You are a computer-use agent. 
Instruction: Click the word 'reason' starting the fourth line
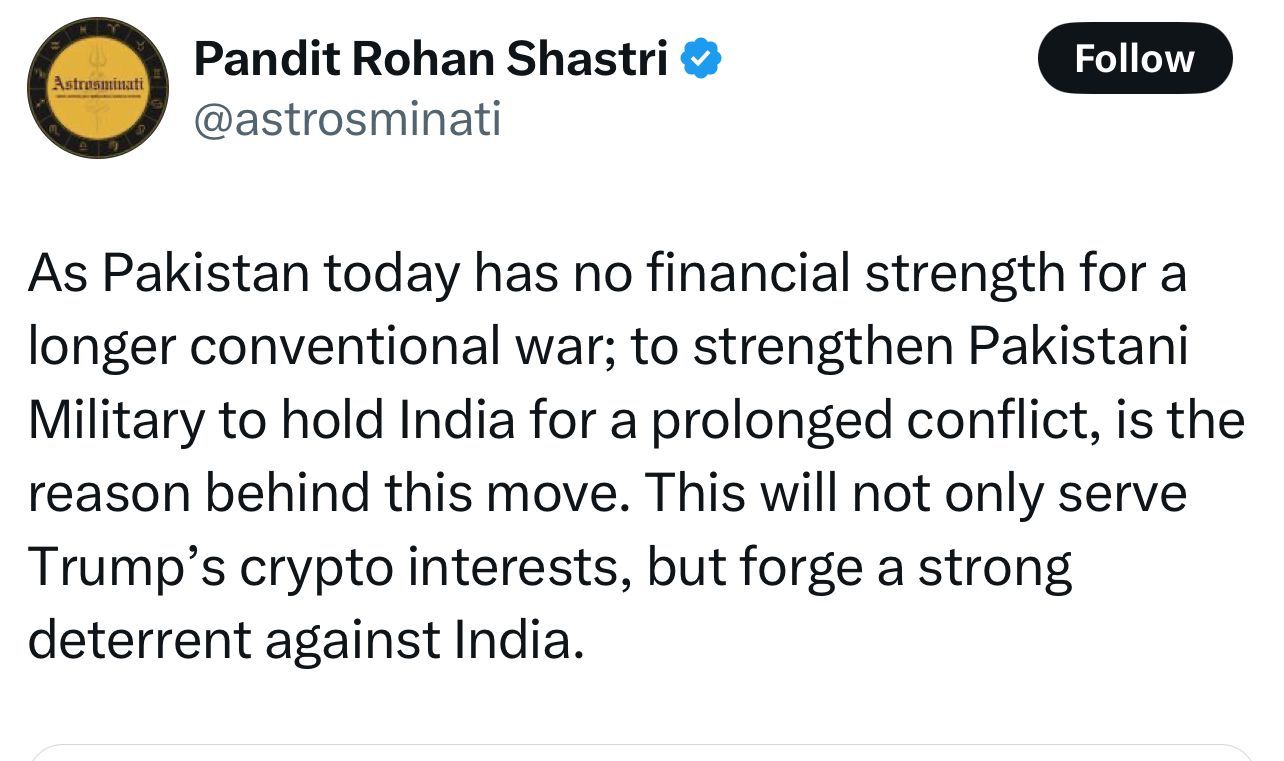click(x=106, y=494)
